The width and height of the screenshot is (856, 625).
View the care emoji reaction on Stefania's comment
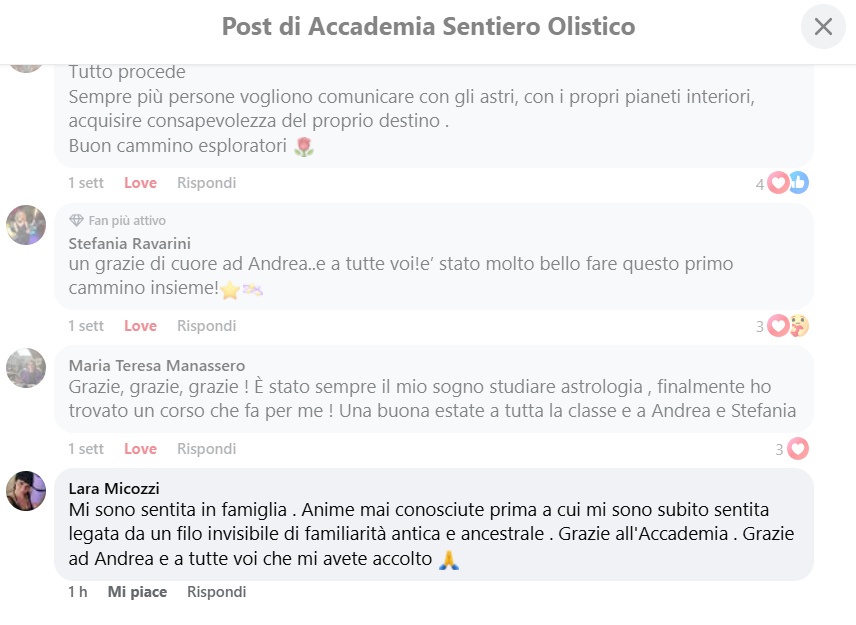[799, 326]
